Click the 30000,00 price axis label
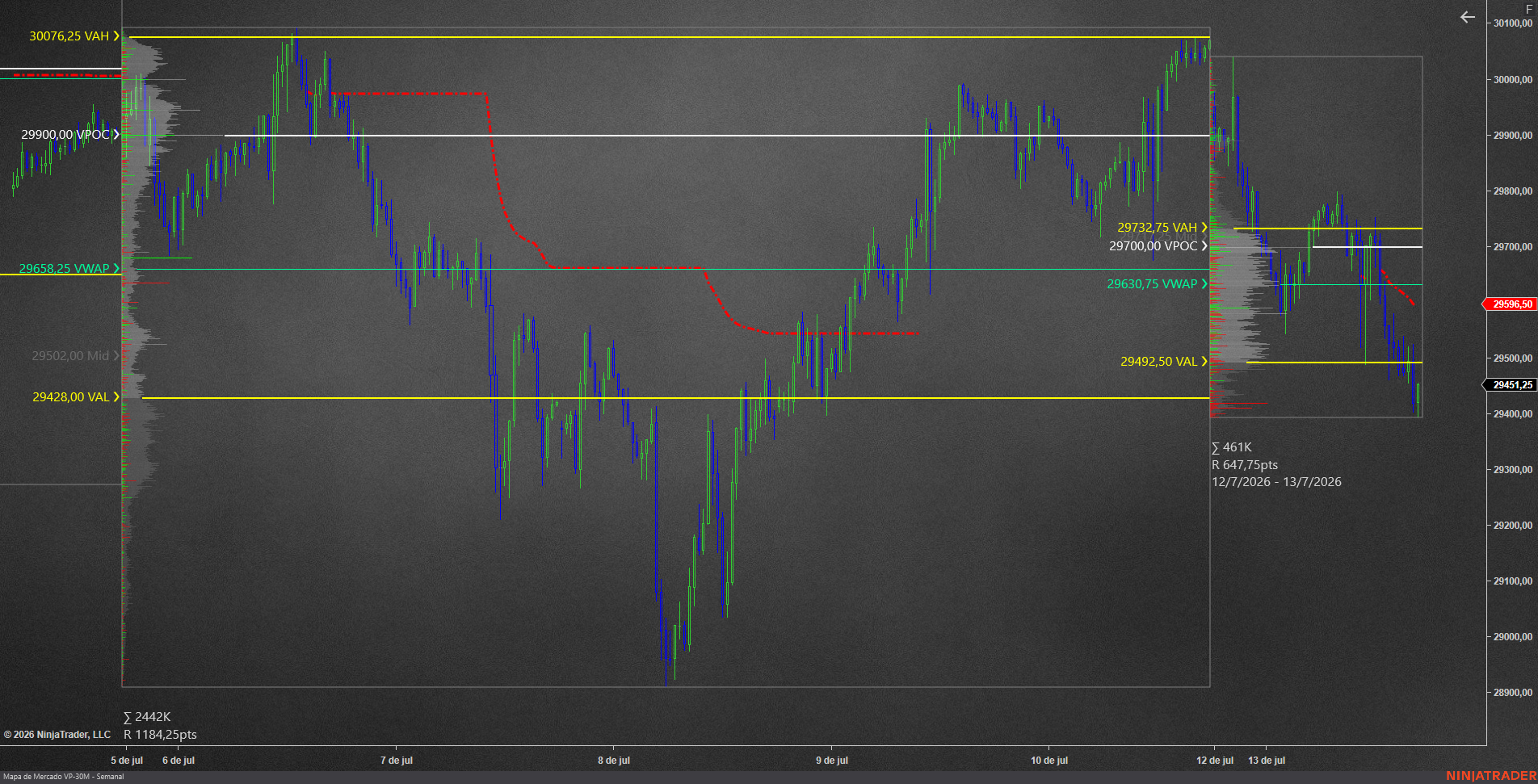Image resolution: width=1538 pixels, height=784 pixels. [1513, 80]
